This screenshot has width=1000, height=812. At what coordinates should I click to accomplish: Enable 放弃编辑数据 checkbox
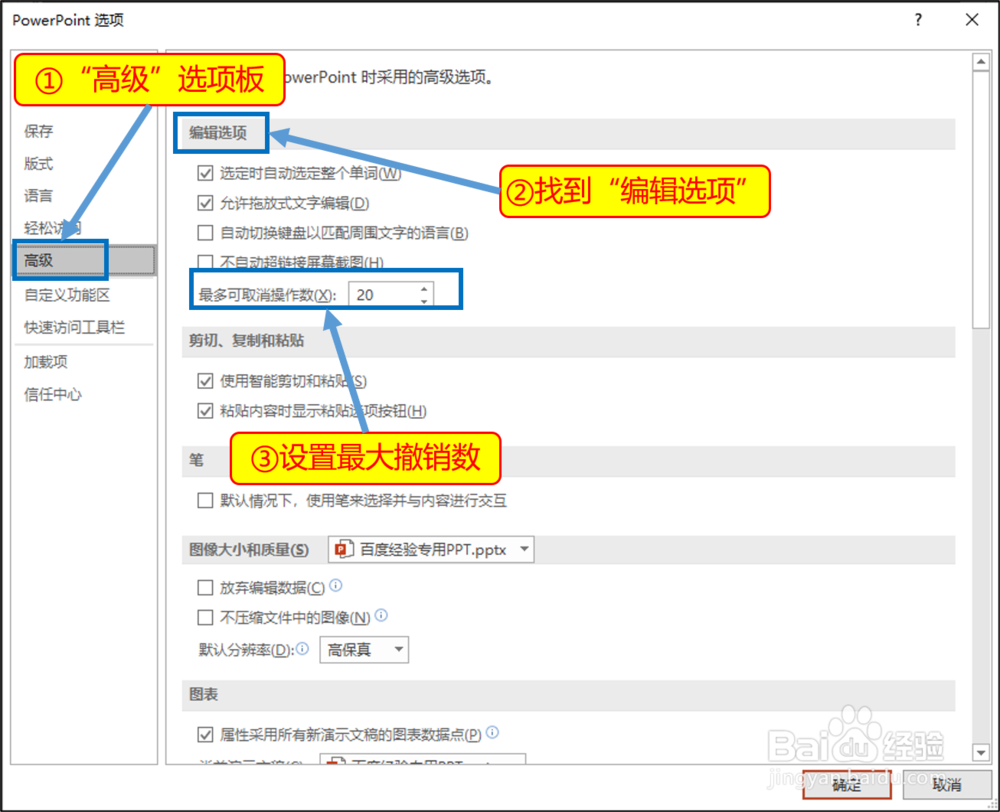205,587
